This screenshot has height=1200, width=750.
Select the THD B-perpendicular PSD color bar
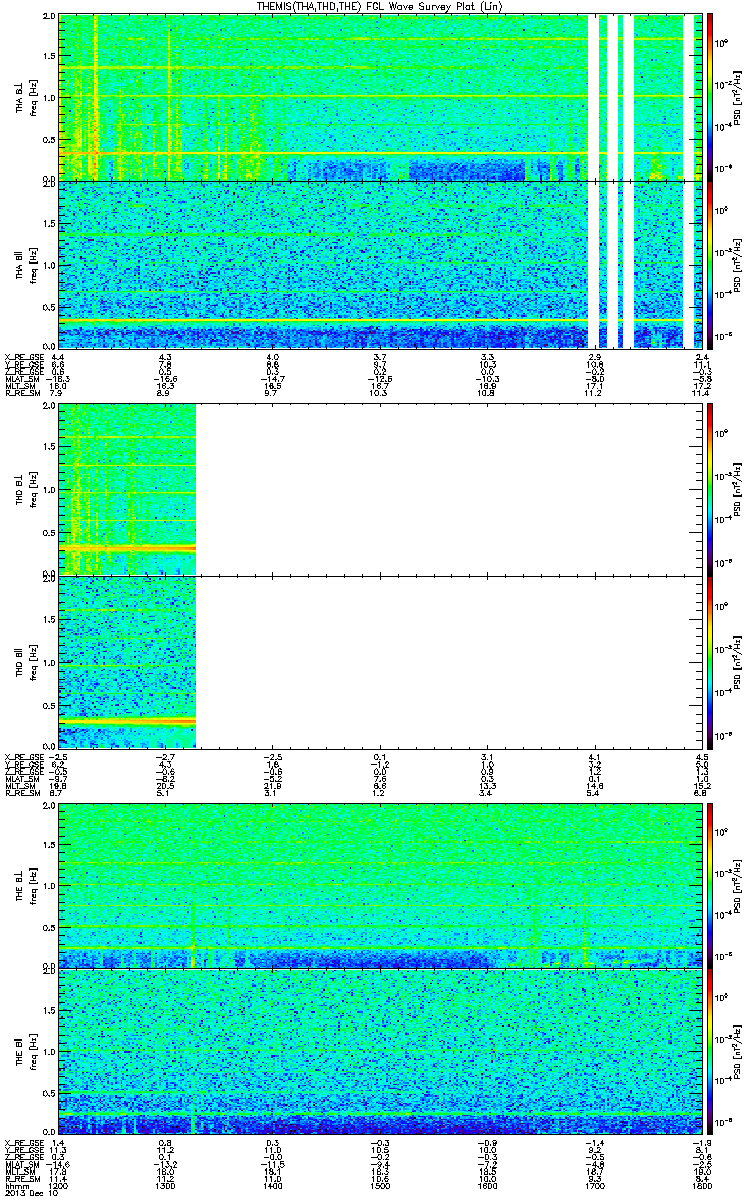(x=710, y=490)
